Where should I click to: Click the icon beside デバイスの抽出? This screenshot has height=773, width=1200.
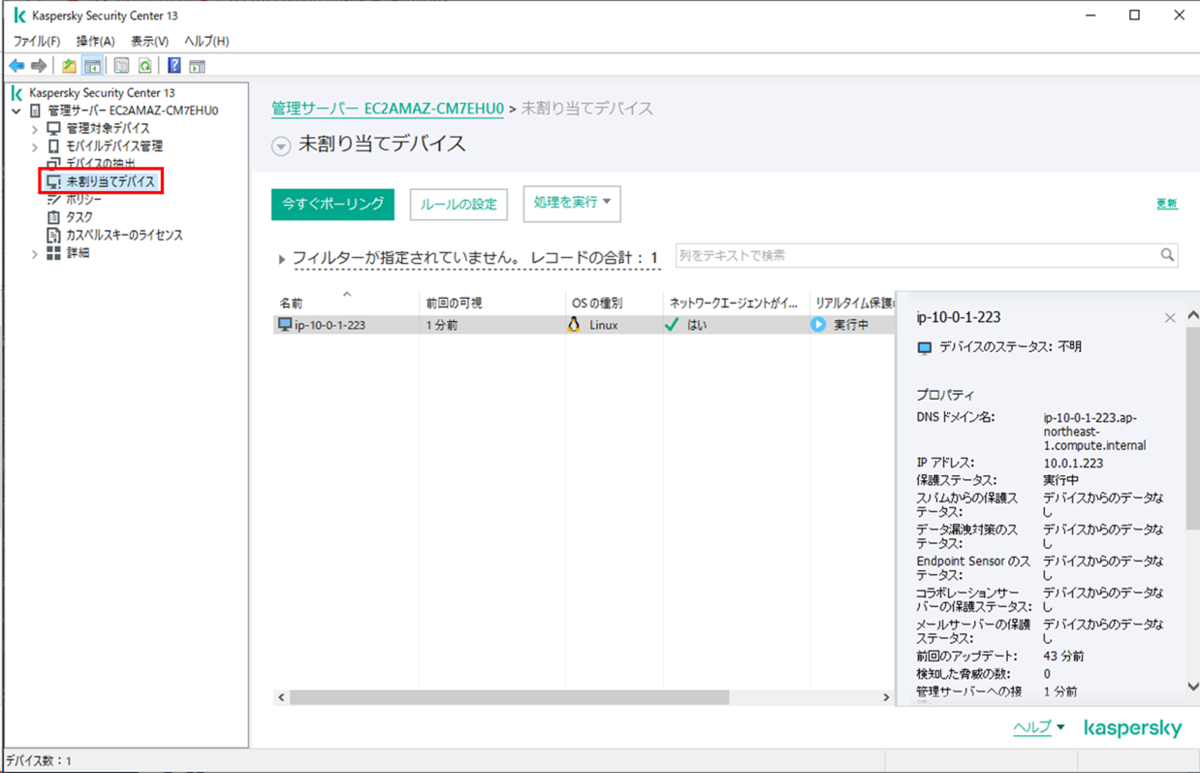click(54, 163)
